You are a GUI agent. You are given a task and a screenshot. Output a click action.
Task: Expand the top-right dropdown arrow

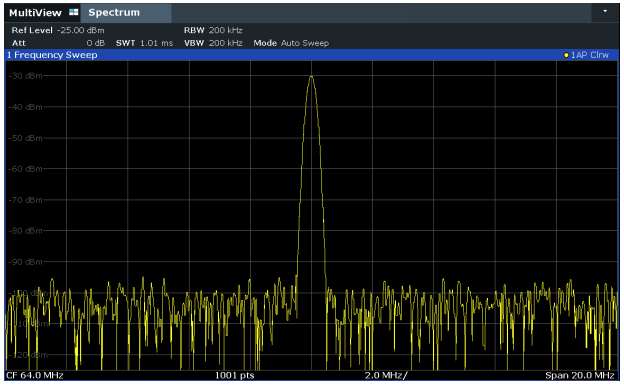click(x=605, y=12)
